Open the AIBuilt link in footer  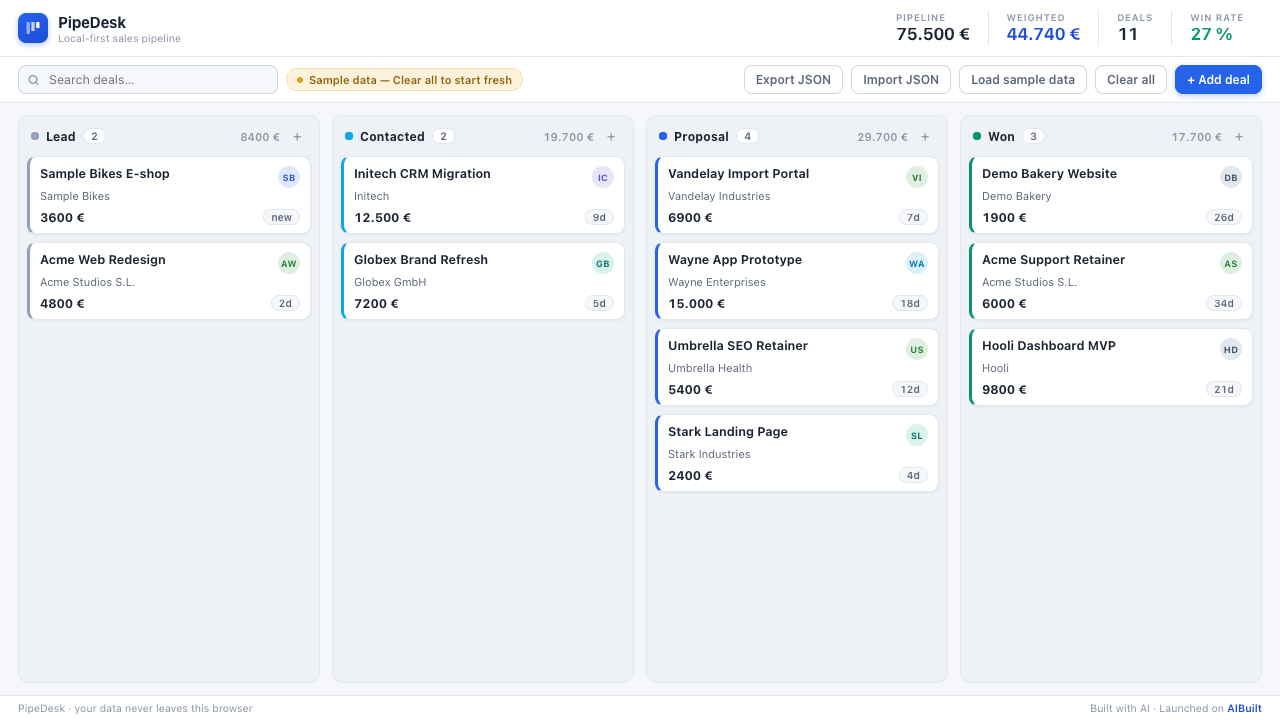click(1244, 708)
